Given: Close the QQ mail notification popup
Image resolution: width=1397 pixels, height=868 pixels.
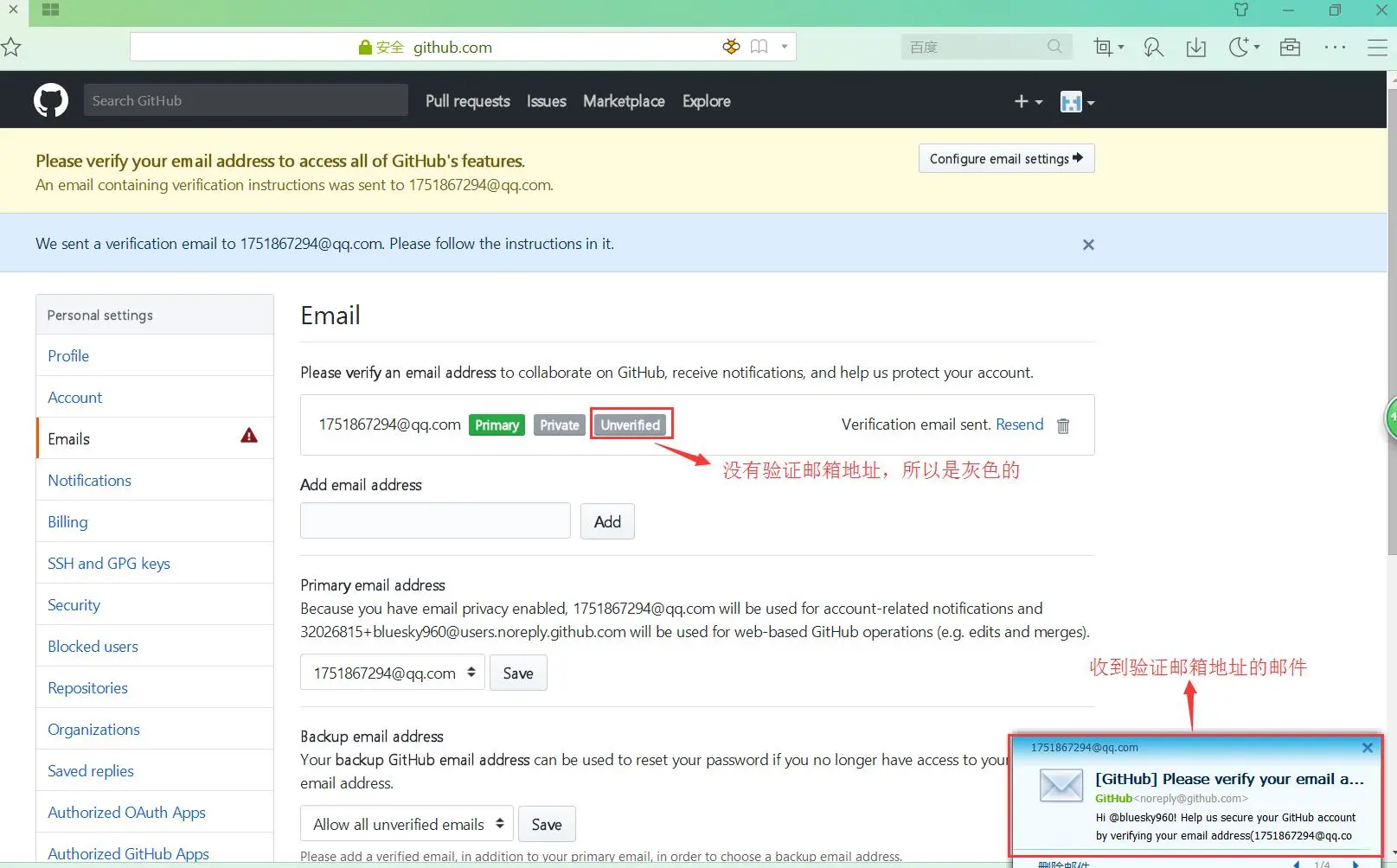Looking at the screenshot, I should pos(1368,748).
